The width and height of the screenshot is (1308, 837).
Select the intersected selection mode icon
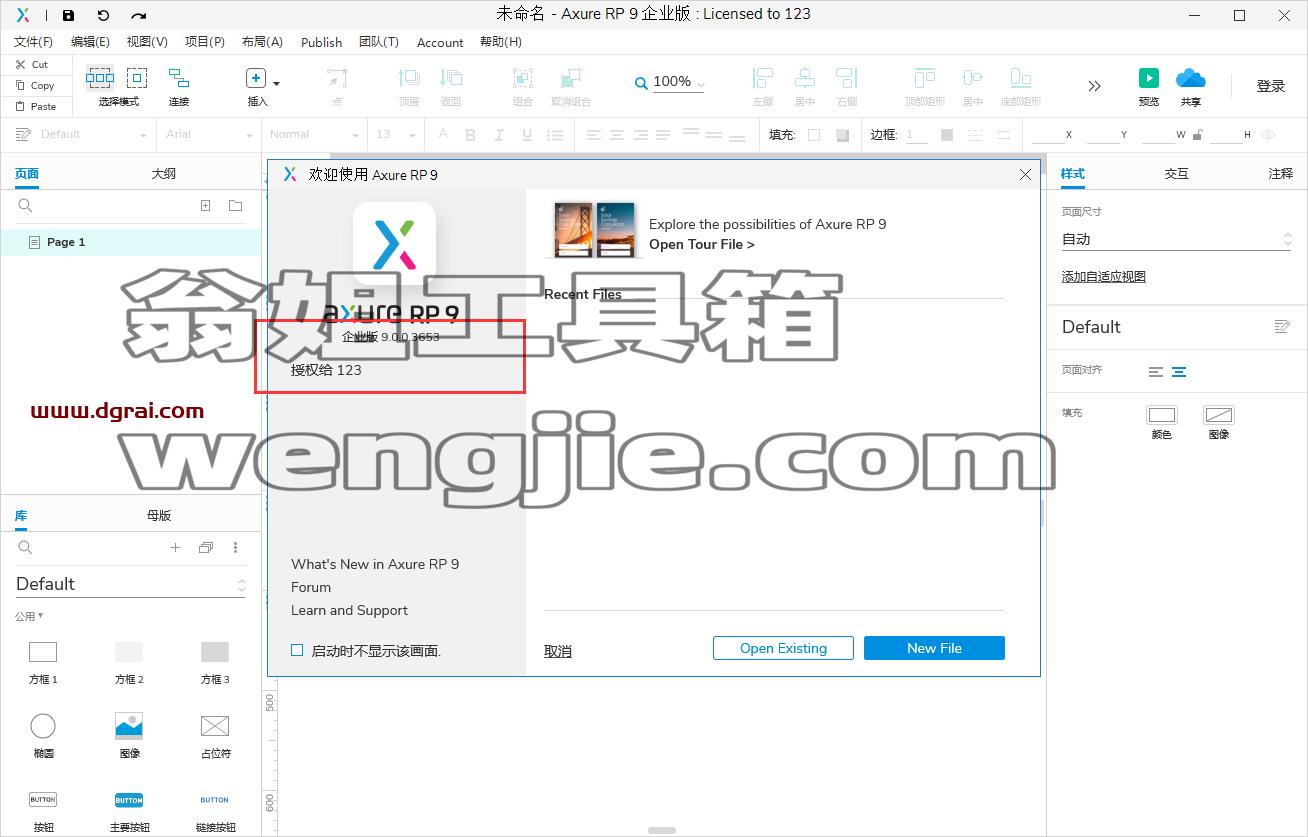coord(100,78)
